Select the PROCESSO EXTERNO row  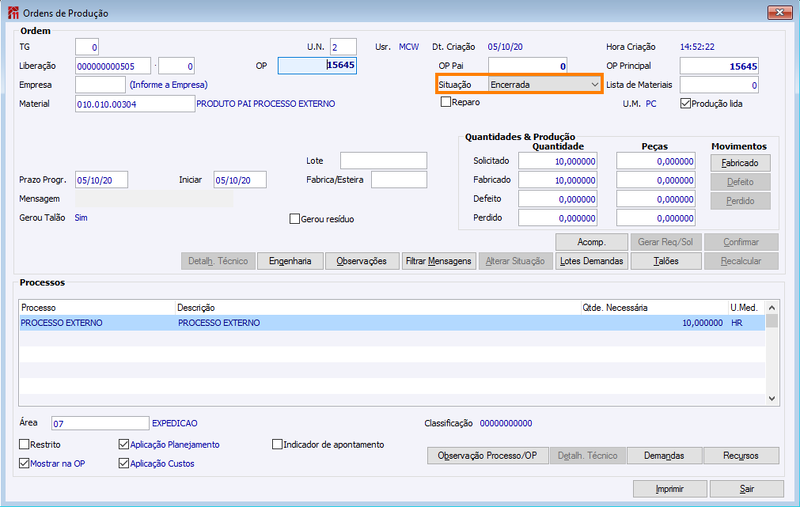392,323
